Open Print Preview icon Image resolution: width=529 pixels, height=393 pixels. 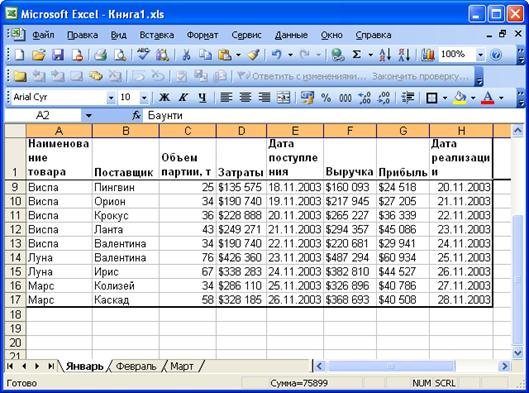pyautogui.click(x=120, y=54)
